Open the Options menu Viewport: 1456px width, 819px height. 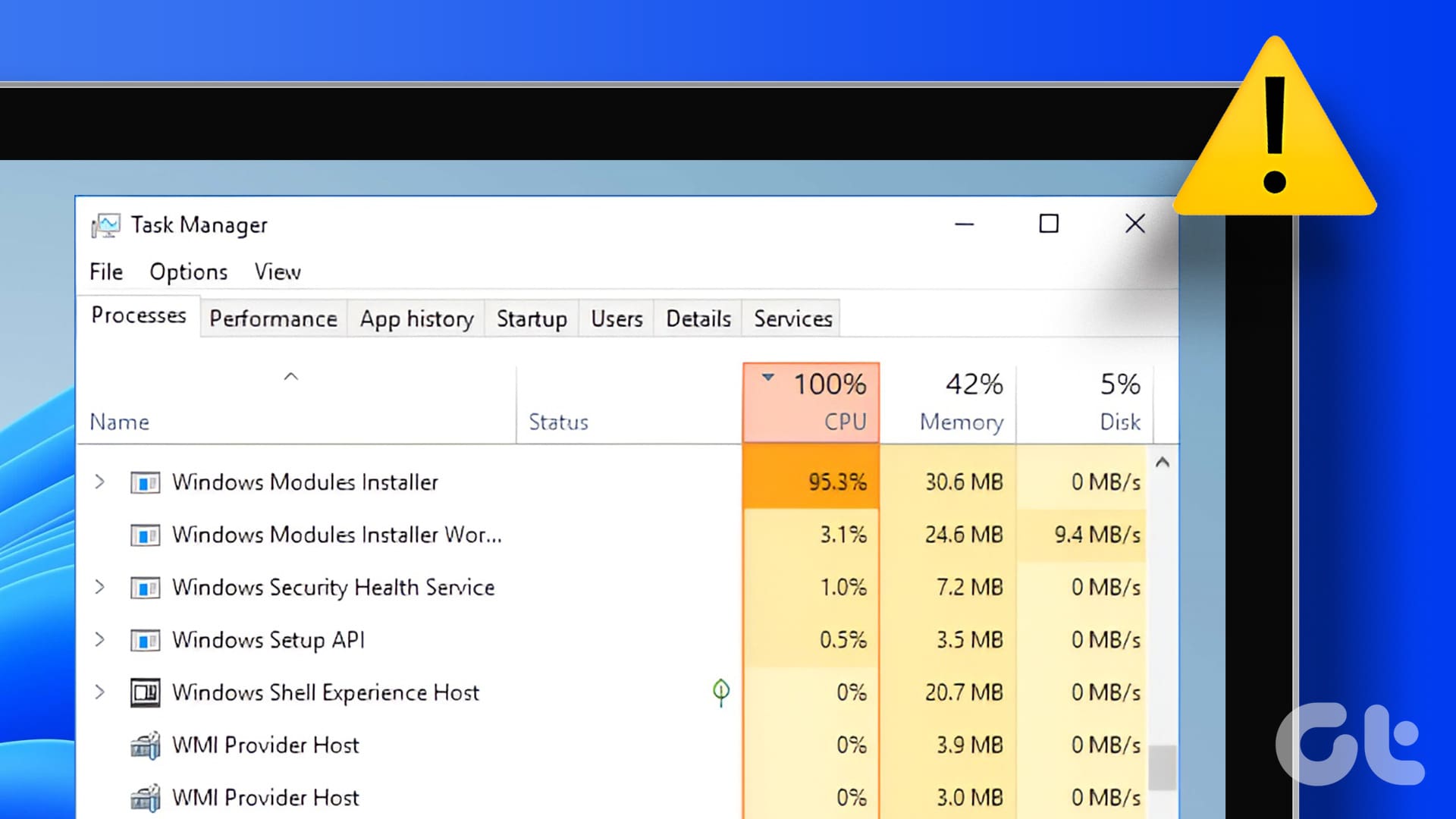(x=188, y=271)
